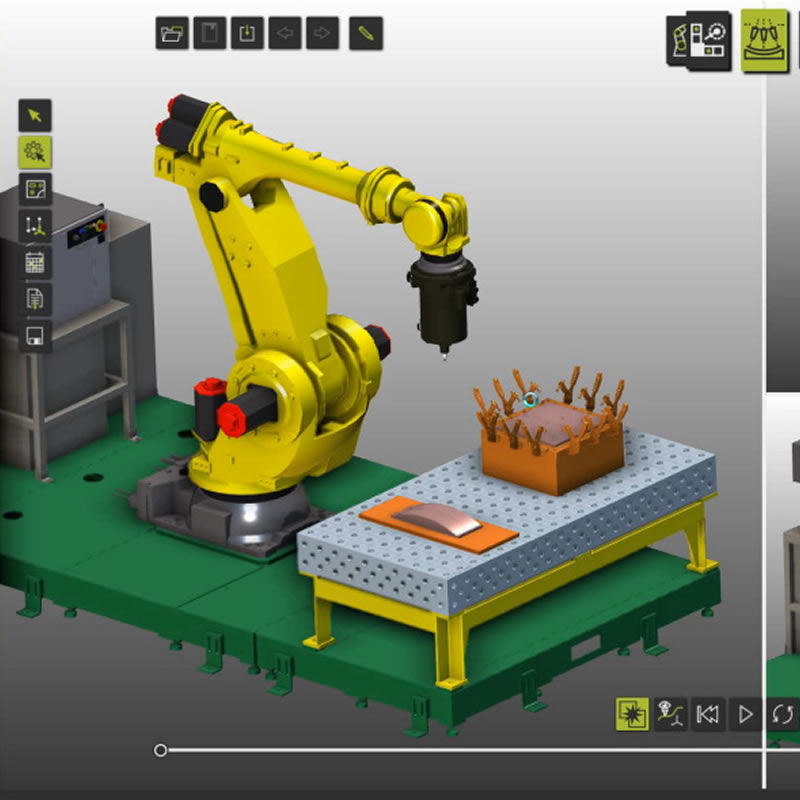Play the robot simulation
The width and height of the screenshot is (800, 800).
coord(745,714)
